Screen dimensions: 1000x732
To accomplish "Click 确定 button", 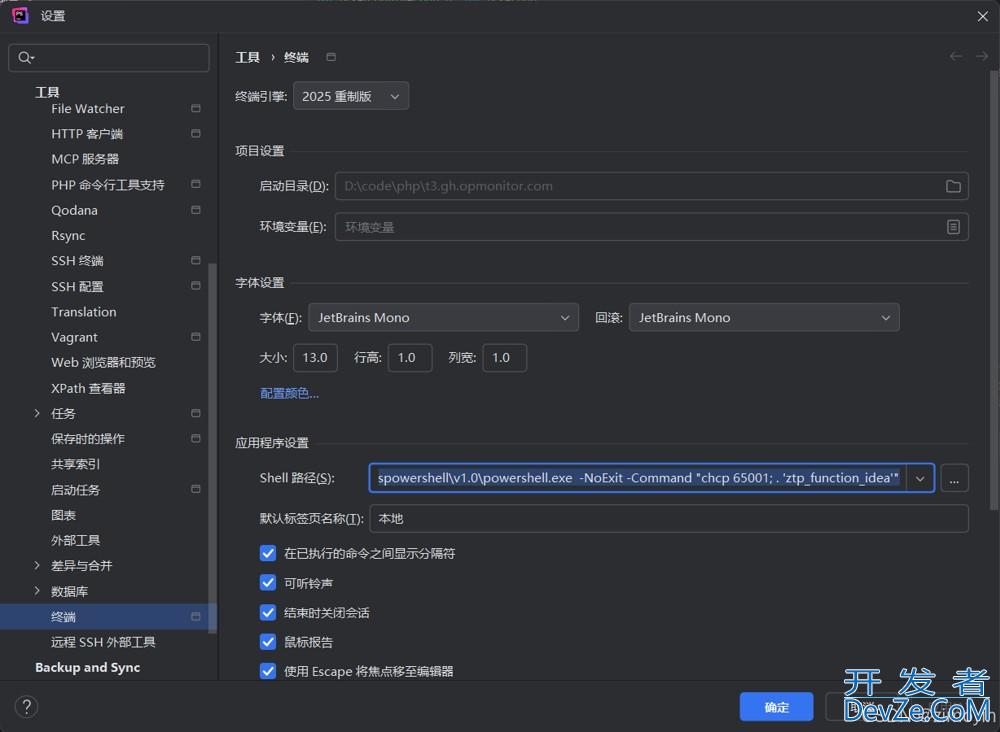I will (776, 706).
